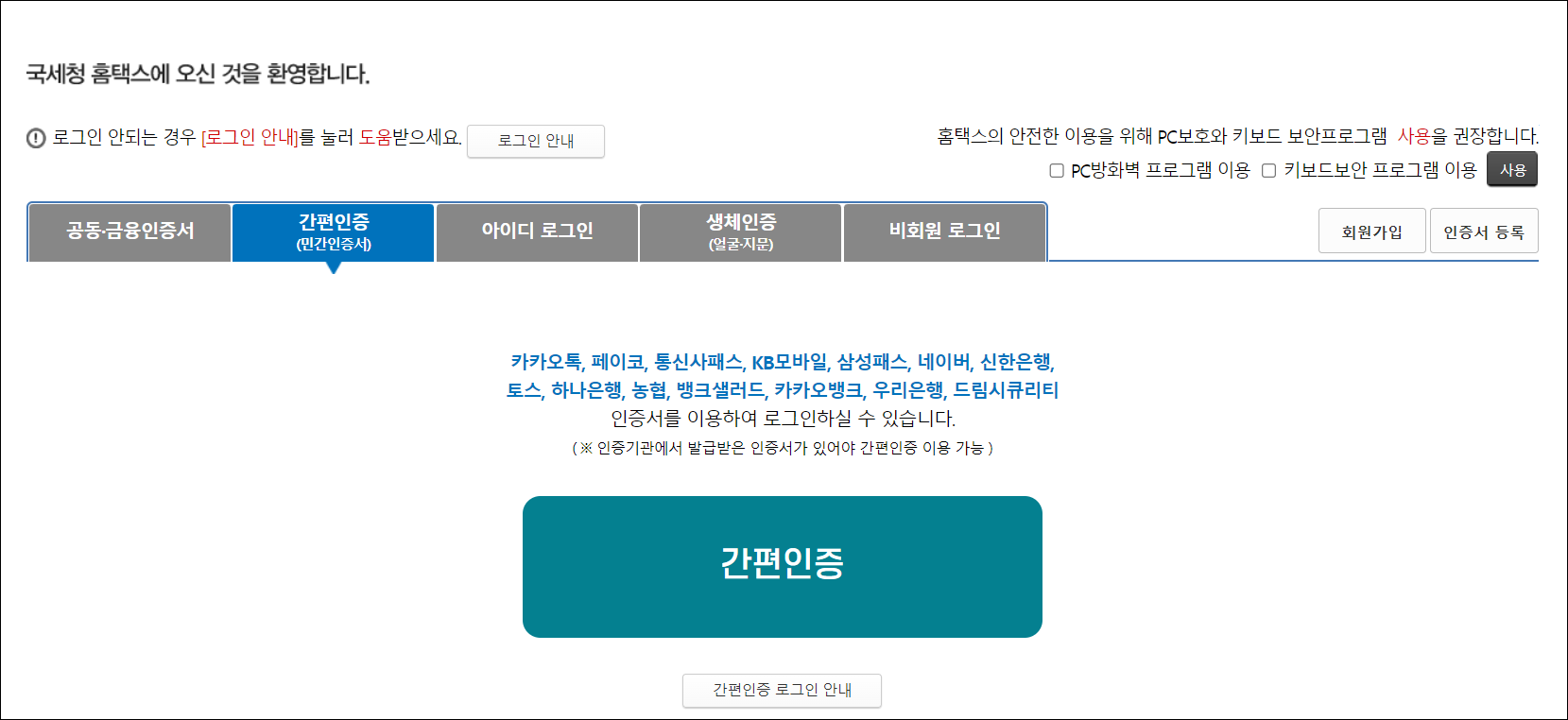Switch to the 공동·금융인증서 tab
Image resolution: width=1568 pixels, height=720 pixels.
[x=130, y=231]
